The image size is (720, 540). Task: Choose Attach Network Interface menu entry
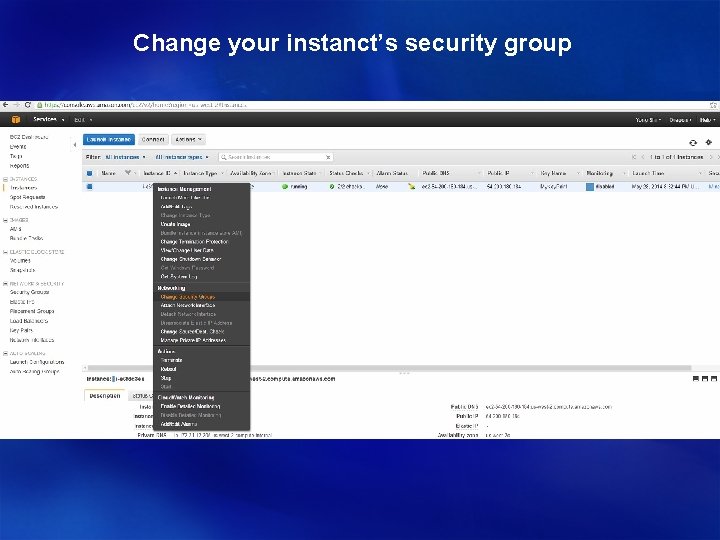[x=188, y=305]
